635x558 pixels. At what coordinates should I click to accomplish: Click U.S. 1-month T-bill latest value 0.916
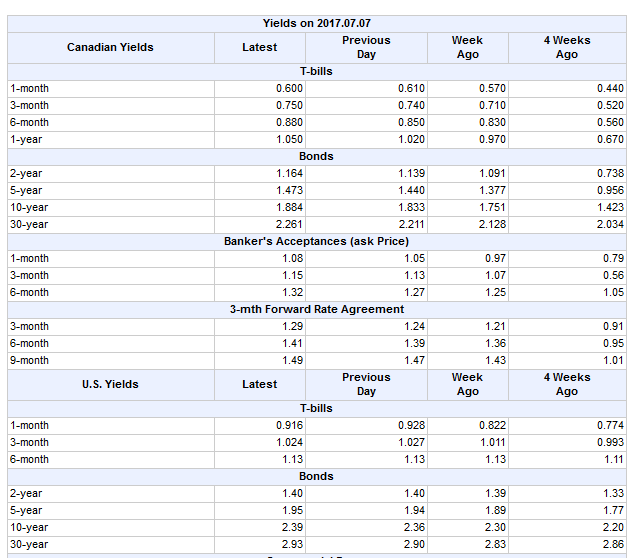[x=289, y=425]
